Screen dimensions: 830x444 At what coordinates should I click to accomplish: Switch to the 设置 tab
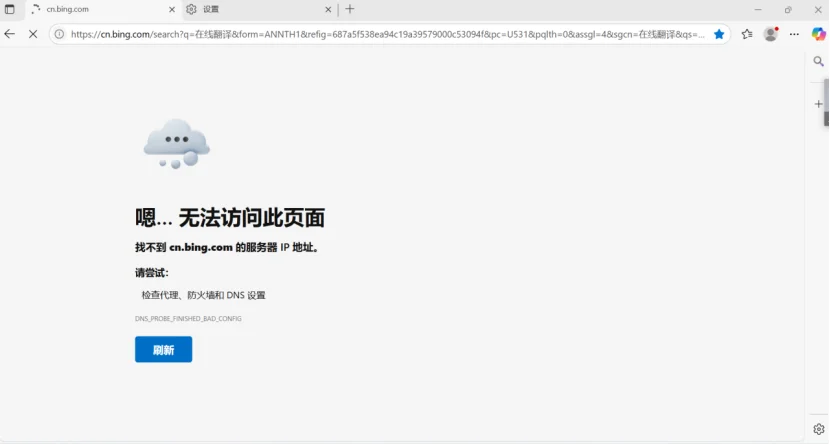pyautogui.click(x=259, y=10)
